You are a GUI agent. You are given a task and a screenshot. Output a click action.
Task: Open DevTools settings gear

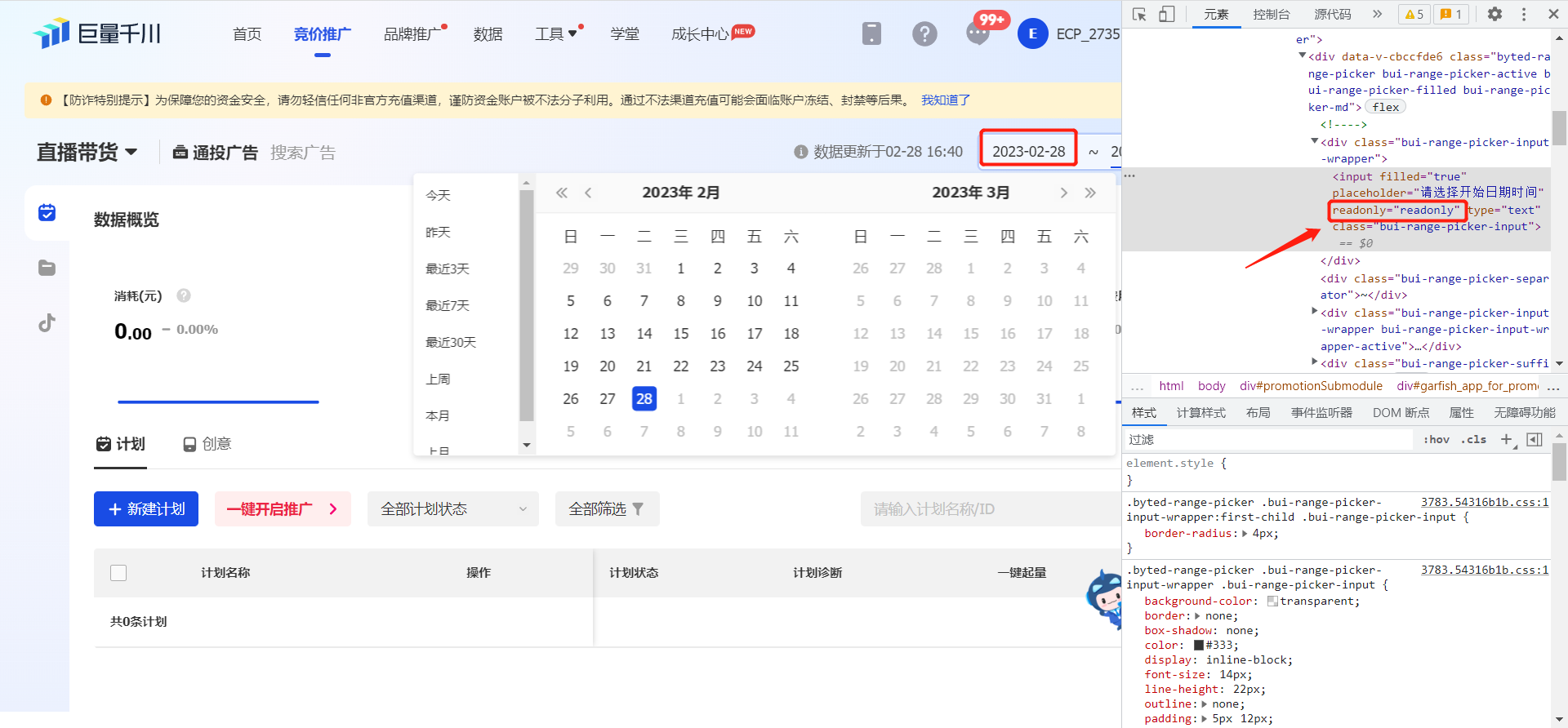click(1494, 14)
